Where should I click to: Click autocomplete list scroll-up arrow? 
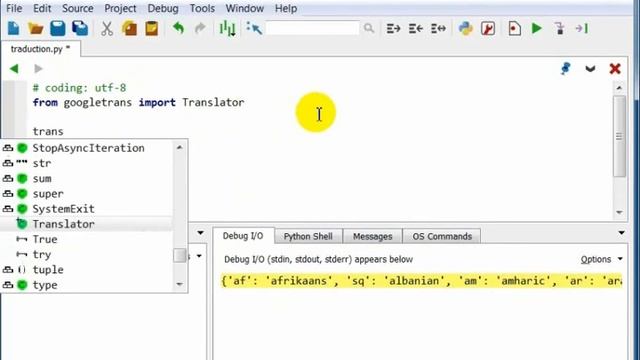coord(180,147)
